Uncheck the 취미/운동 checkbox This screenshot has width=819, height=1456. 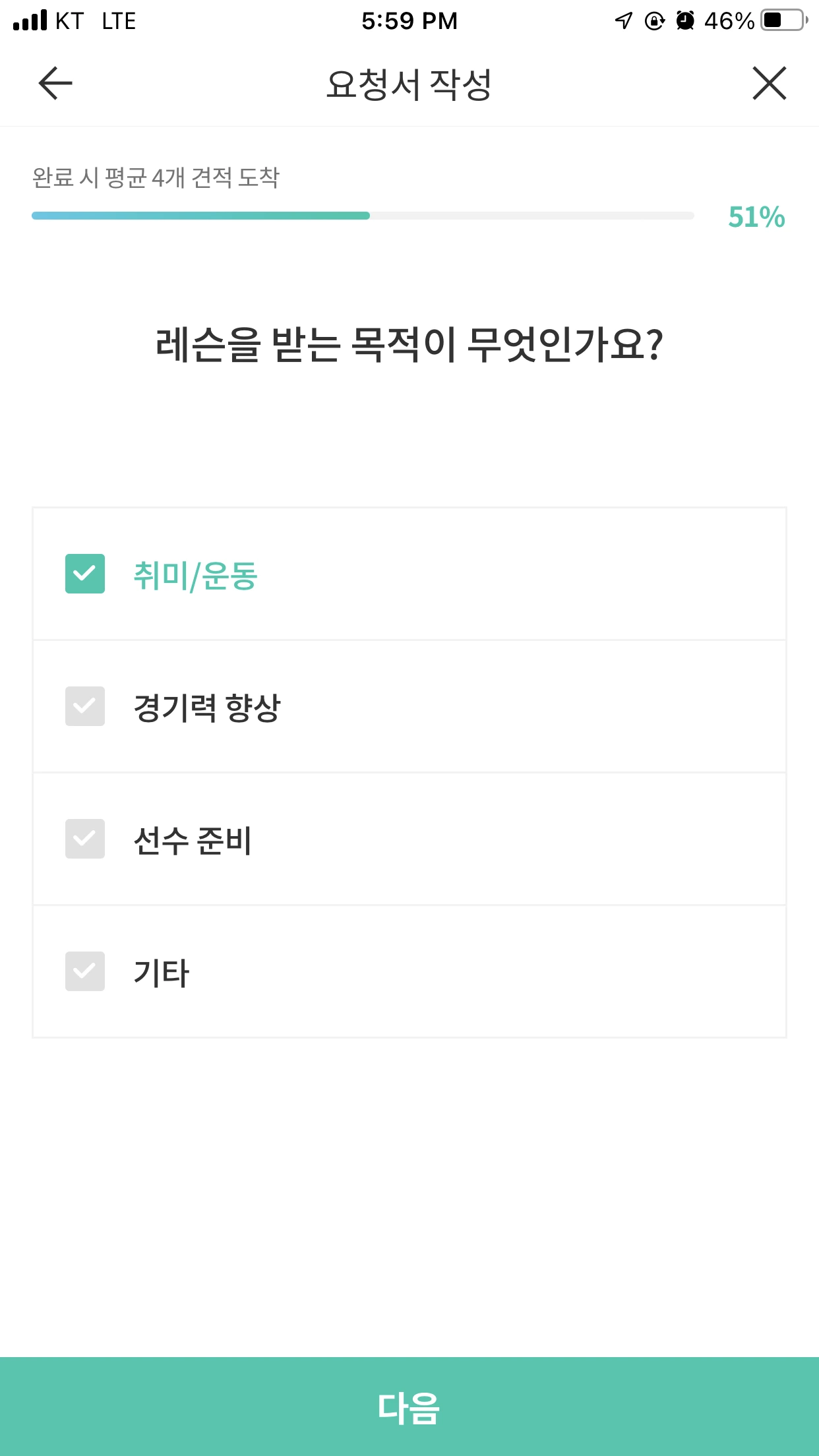(x=85, y=574)
